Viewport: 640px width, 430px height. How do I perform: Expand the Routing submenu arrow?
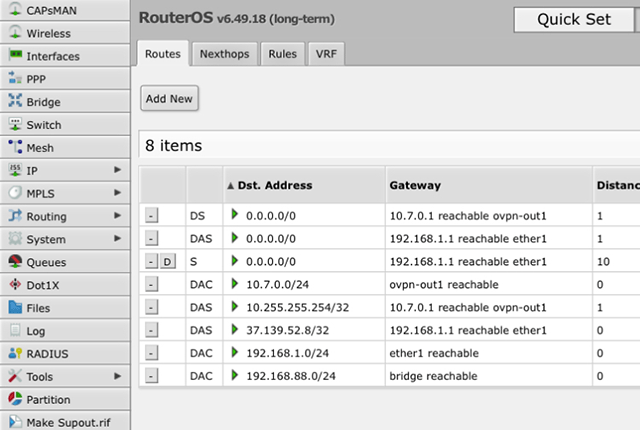pyautogui.click(x=118, y=215)
